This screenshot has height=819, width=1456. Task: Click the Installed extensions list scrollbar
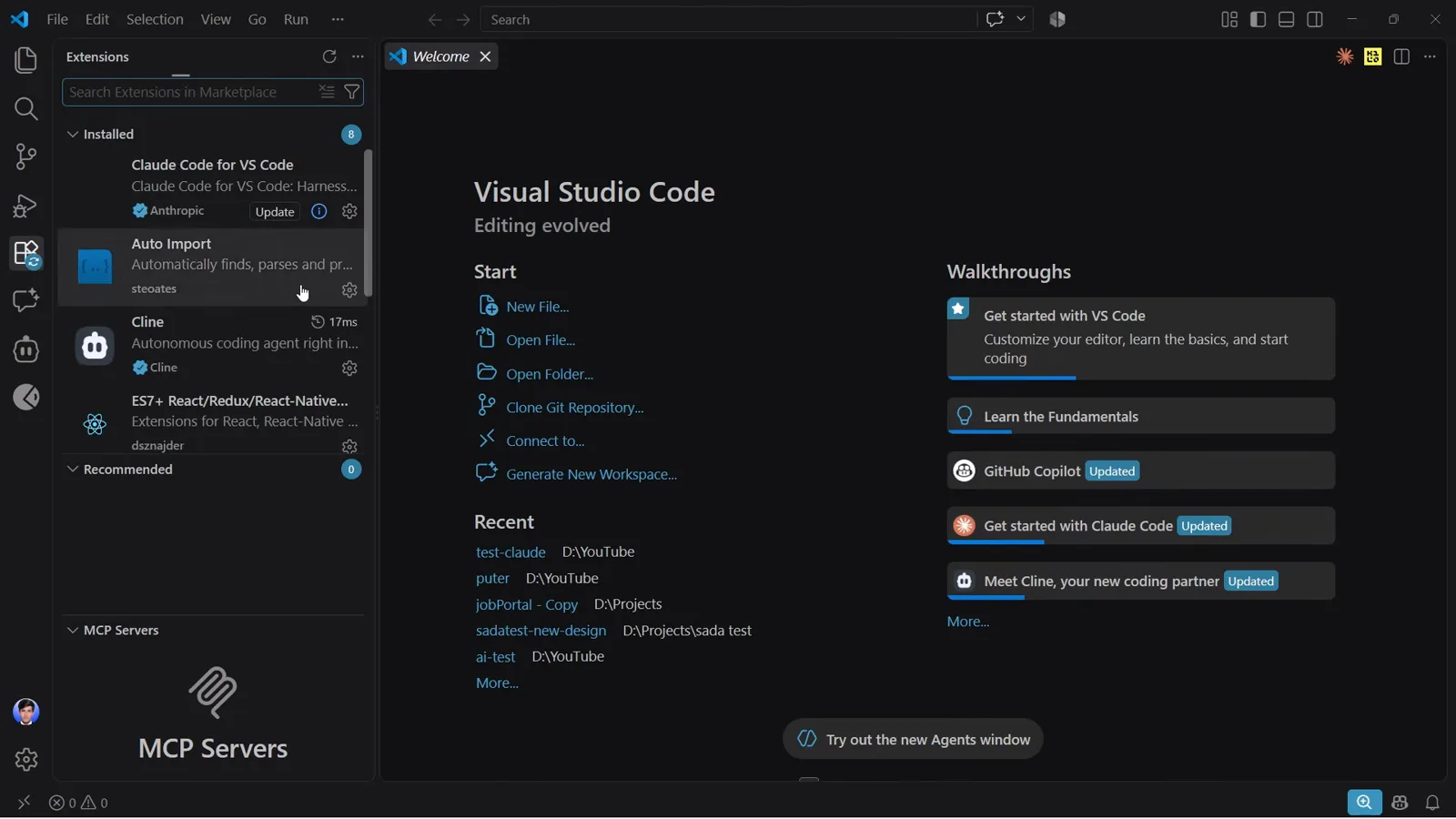point(369,224)
